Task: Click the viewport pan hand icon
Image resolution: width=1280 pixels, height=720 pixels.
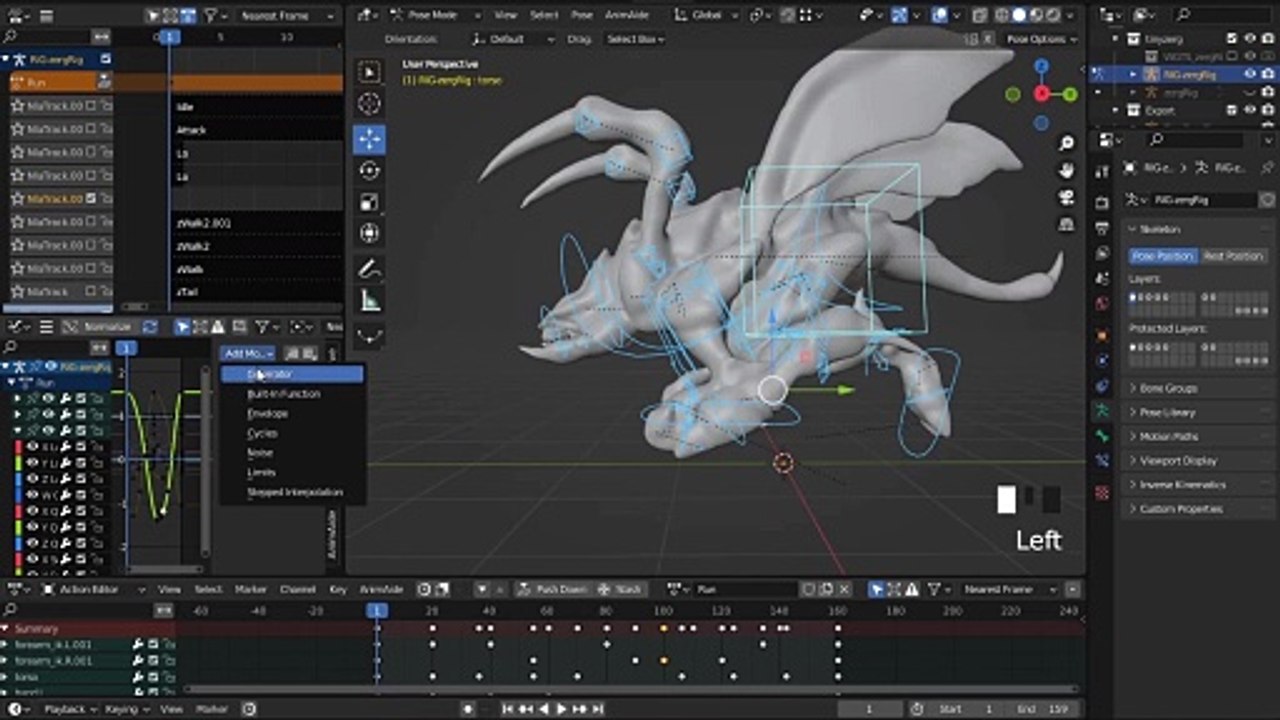Action: point(1067,170)
